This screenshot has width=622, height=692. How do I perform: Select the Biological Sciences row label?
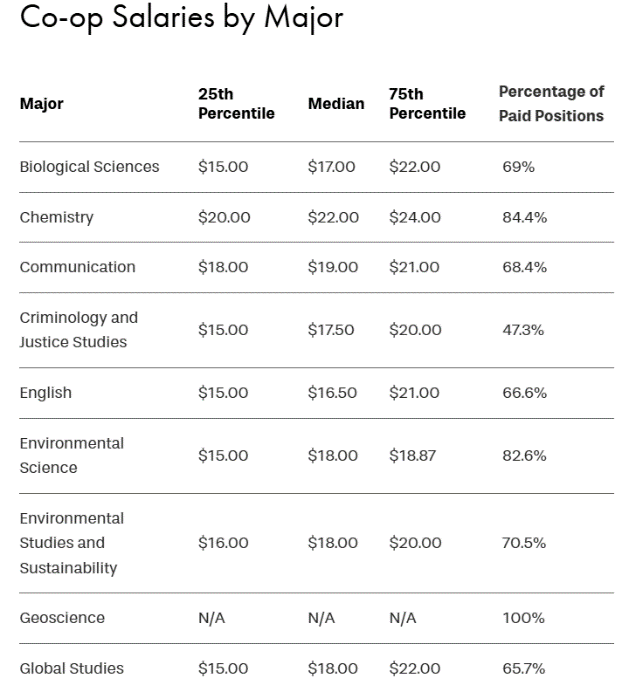tap(89, 167)
